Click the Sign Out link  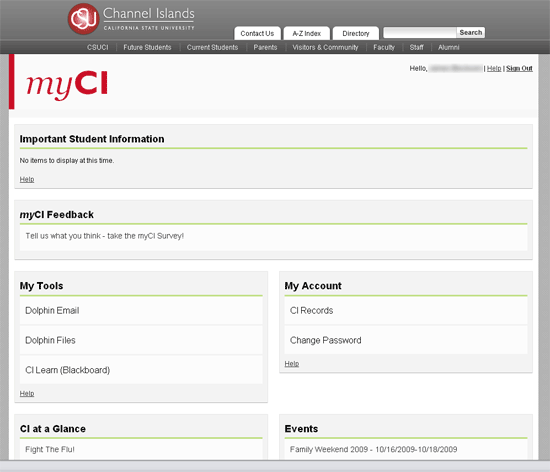click(x=519, y=68)
